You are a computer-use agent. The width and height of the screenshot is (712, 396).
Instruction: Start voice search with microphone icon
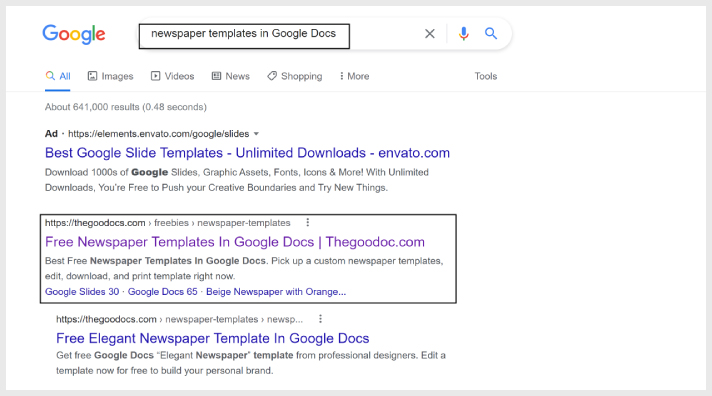click(463, 34)
